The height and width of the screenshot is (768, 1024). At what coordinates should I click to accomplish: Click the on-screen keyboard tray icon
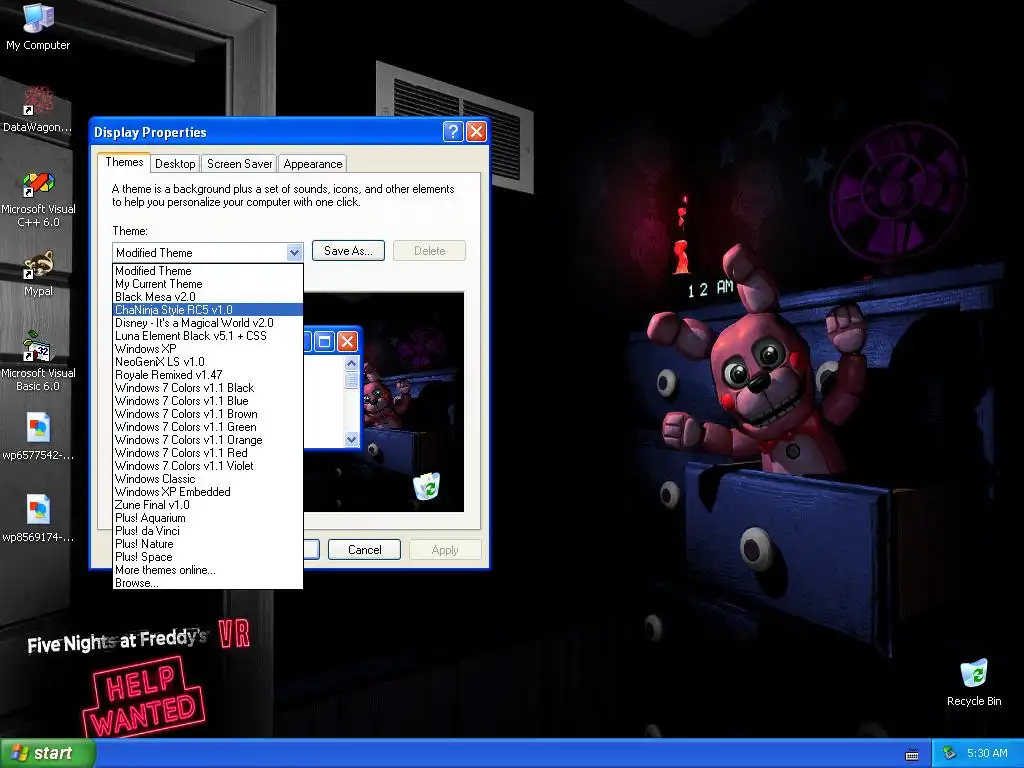pyautogui.click(x=912, y=754)
